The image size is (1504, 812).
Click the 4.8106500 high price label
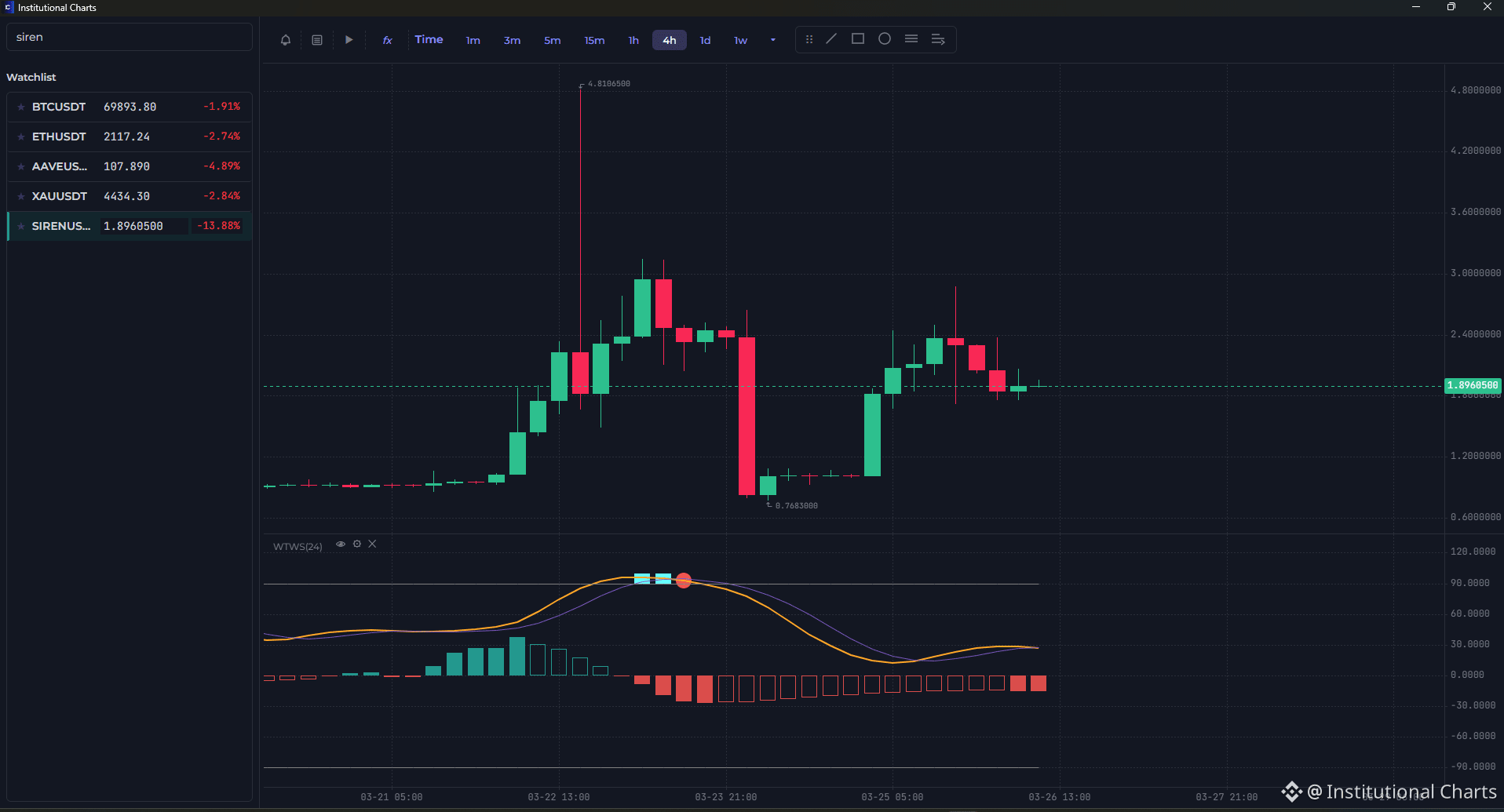pyautogui.click(x=609, y=83)
